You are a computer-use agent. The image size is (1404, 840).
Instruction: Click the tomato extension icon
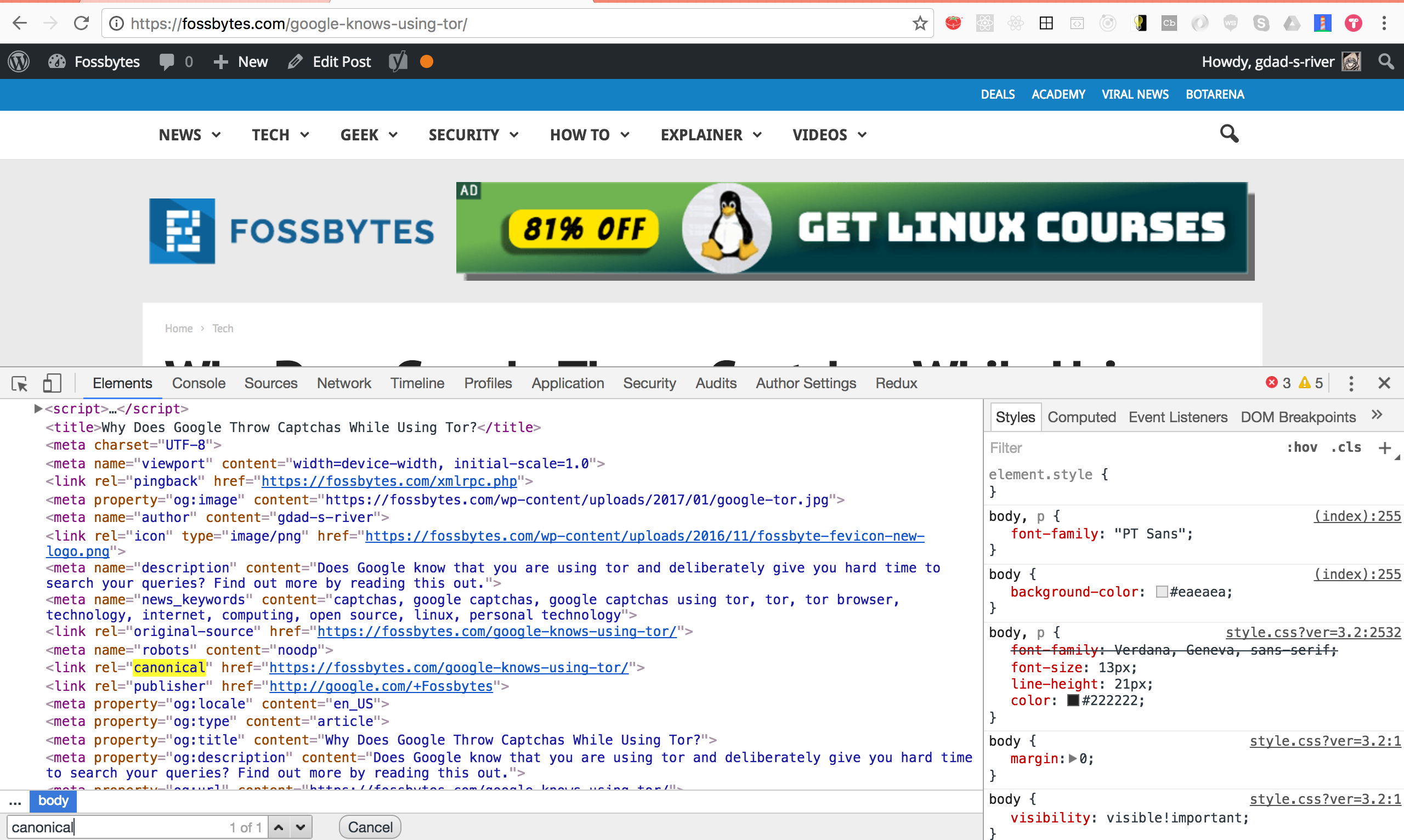pos(953,23)
